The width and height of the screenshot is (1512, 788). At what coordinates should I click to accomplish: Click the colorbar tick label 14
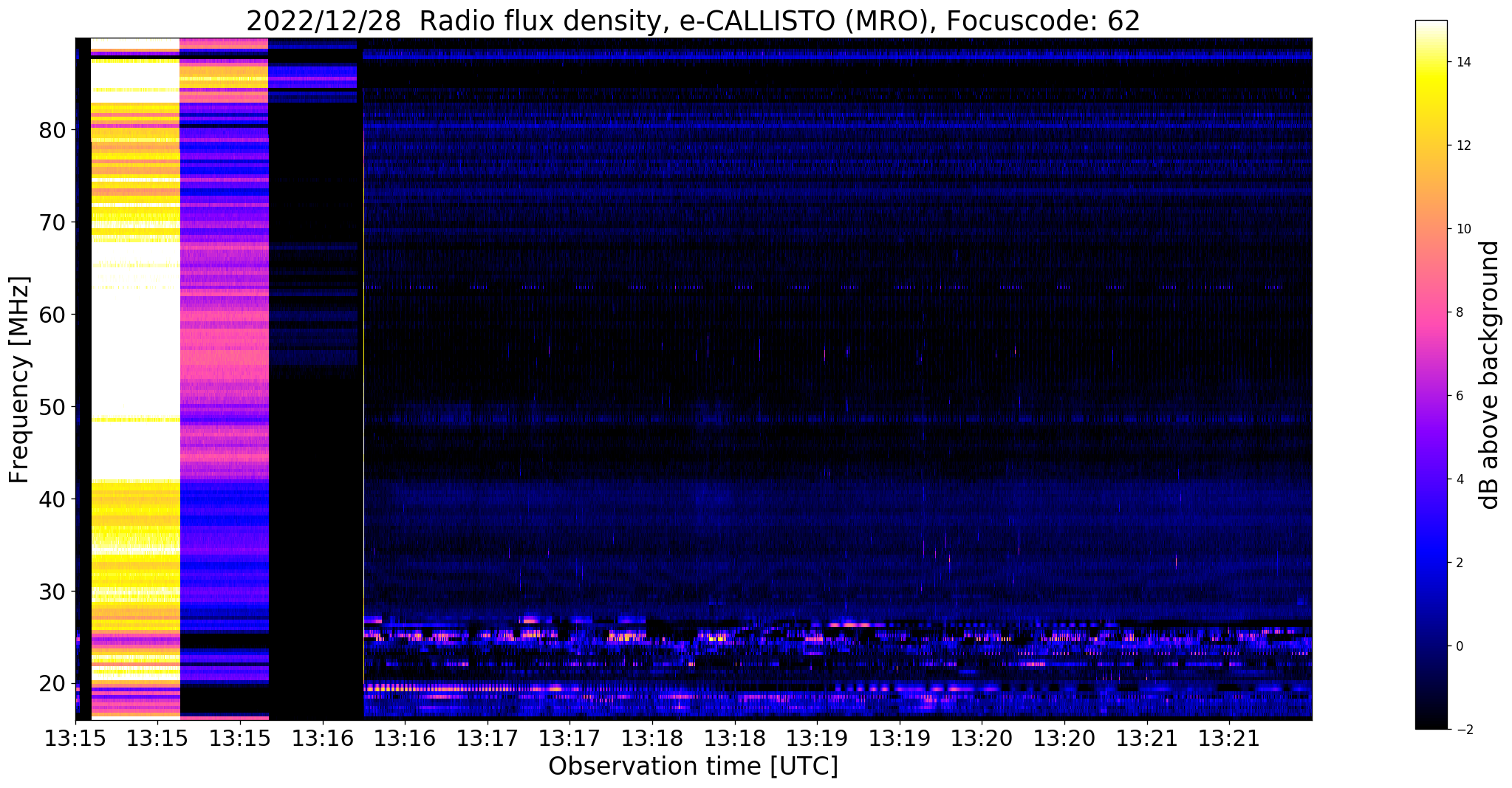pyautogui.click(x=1463, y=62)
